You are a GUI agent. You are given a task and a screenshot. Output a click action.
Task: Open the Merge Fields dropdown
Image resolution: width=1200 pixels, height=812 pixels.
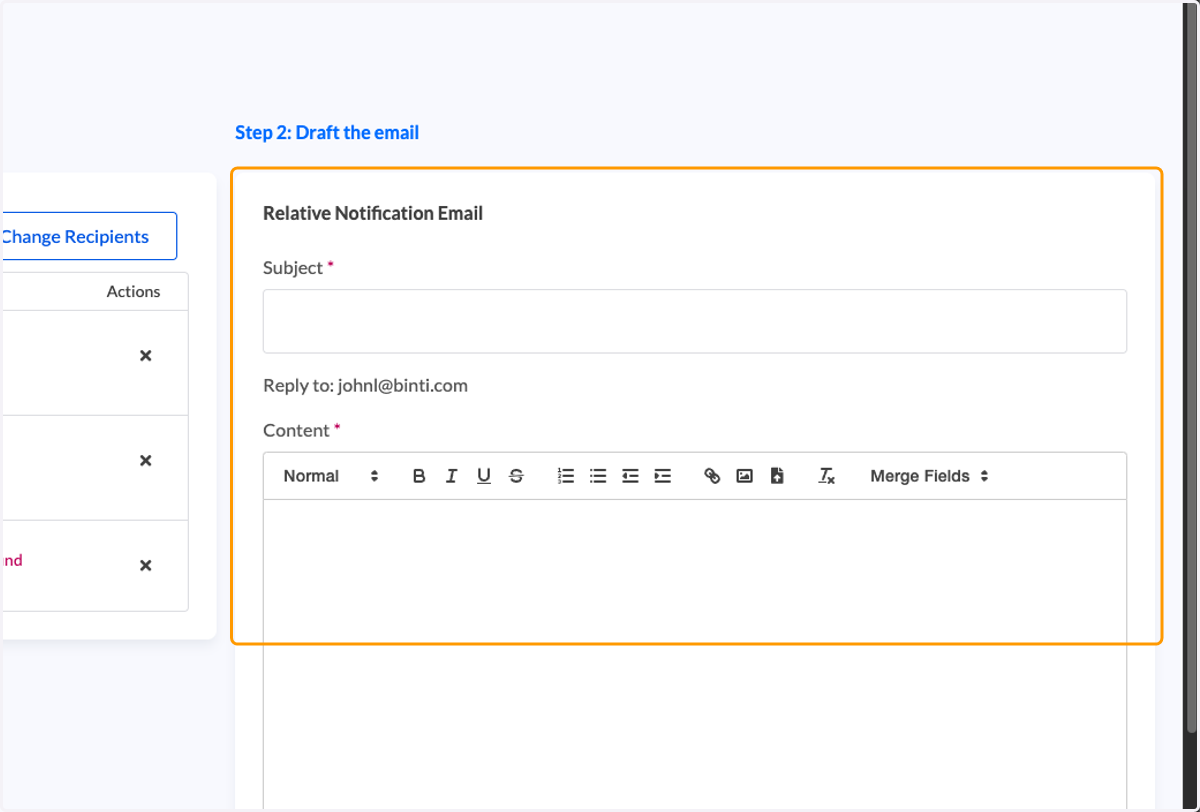pos(929,476)
